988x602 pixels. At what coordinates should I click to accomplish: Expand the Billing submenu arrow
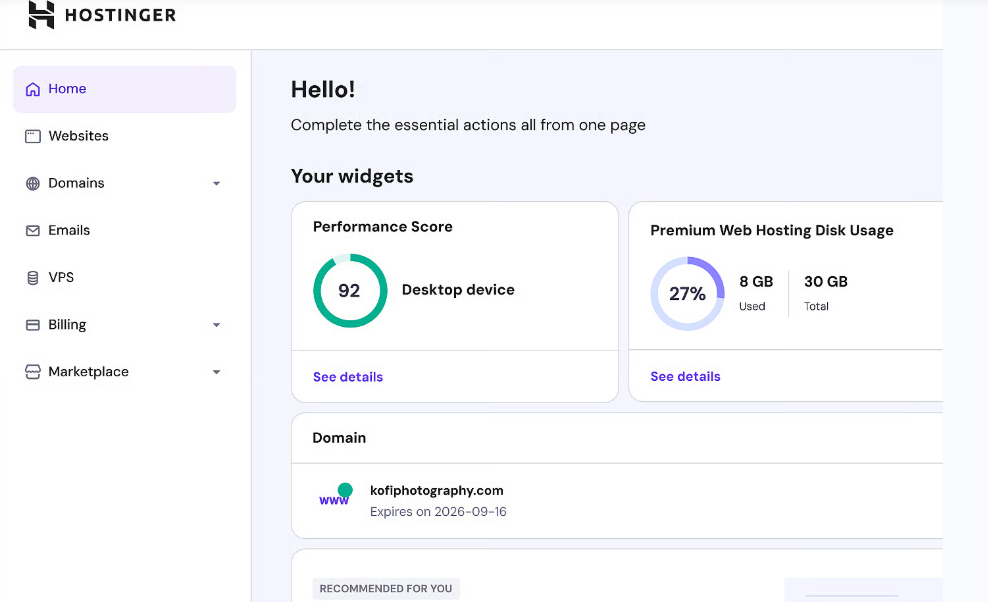[216, 325]
